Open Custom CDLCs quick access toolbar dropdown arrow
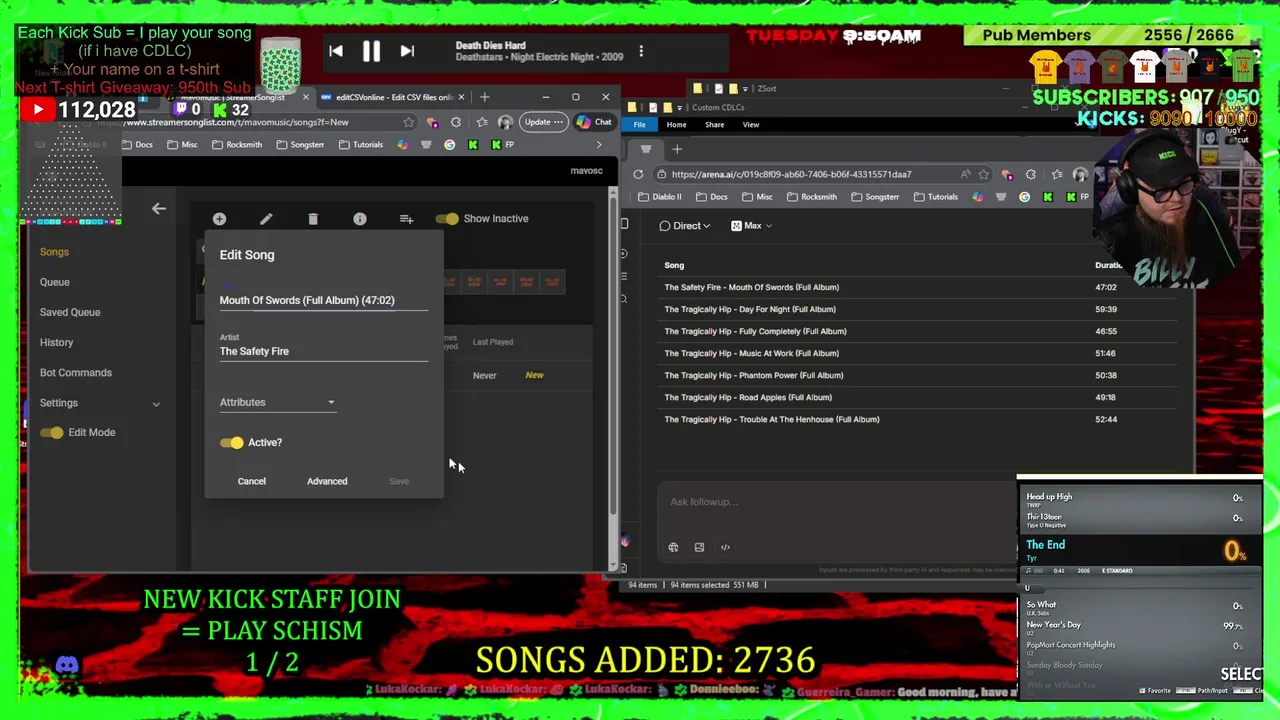Image resolution: width=1280 pixels, height=720 pixels. (681, 107)
